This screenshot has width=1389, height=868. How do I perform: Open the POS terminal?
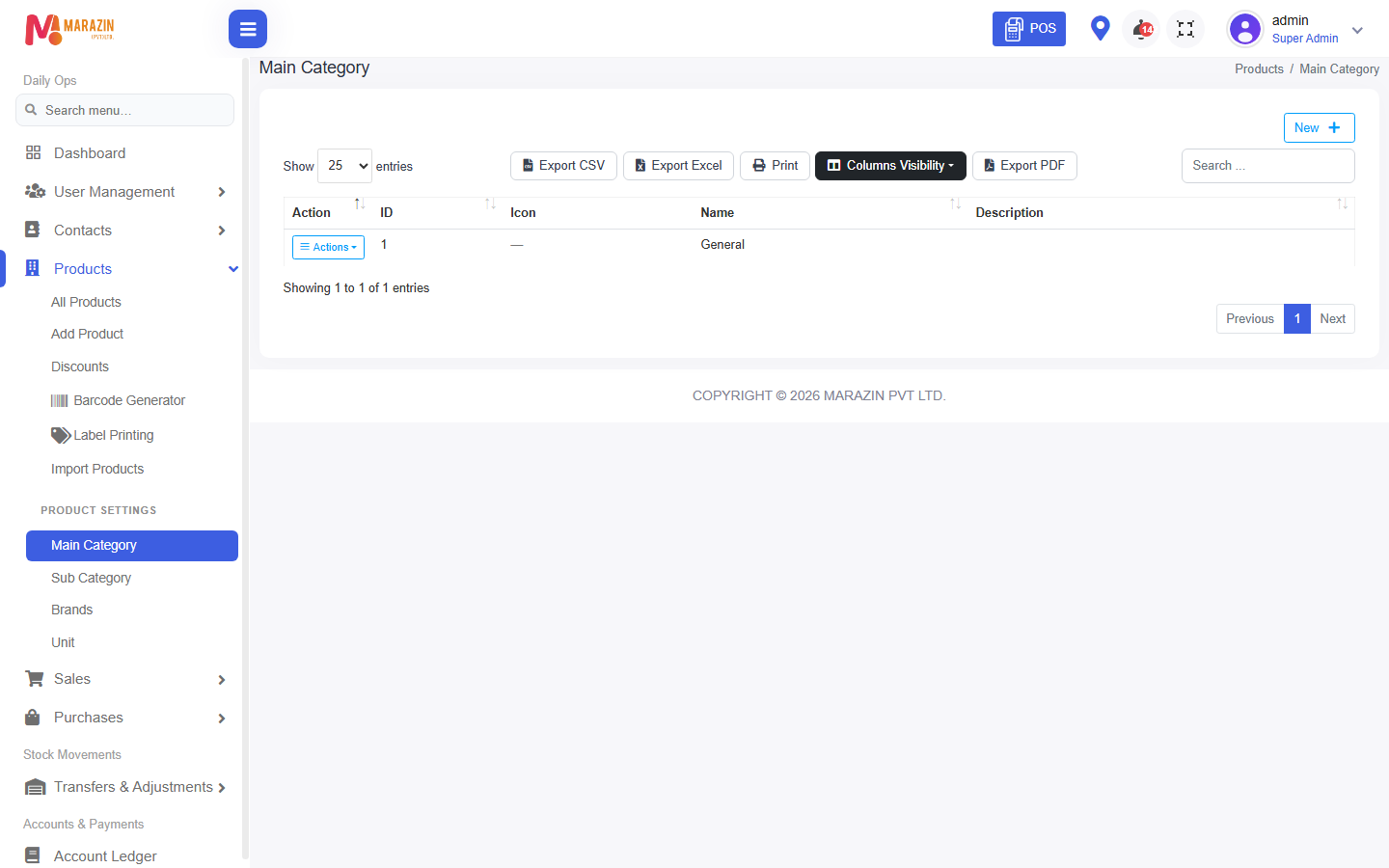(x=1029, y=29)
